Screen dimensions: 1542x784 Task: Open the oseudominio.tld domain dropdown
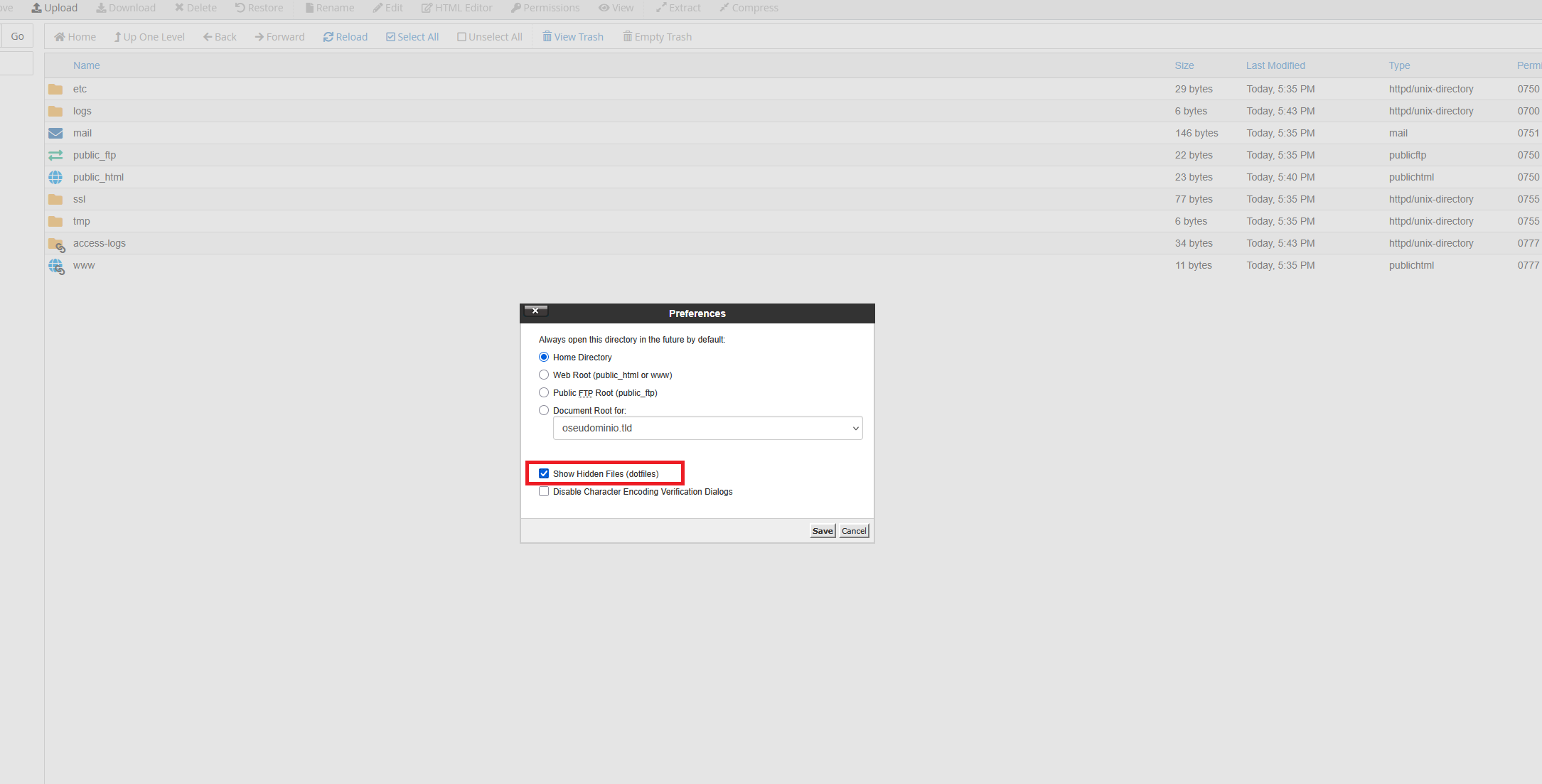(x=707, y=428)
